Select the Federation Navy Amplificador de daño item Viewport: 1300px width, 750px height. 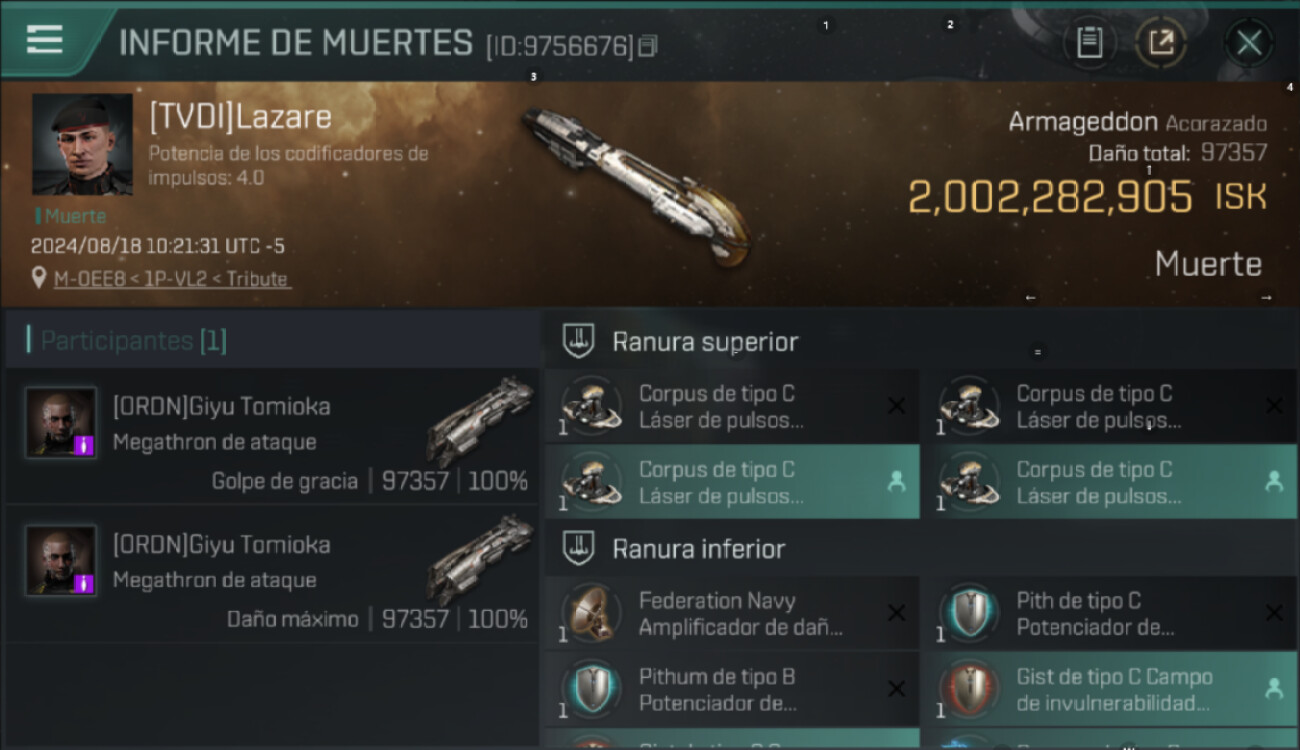click(732, 613)
